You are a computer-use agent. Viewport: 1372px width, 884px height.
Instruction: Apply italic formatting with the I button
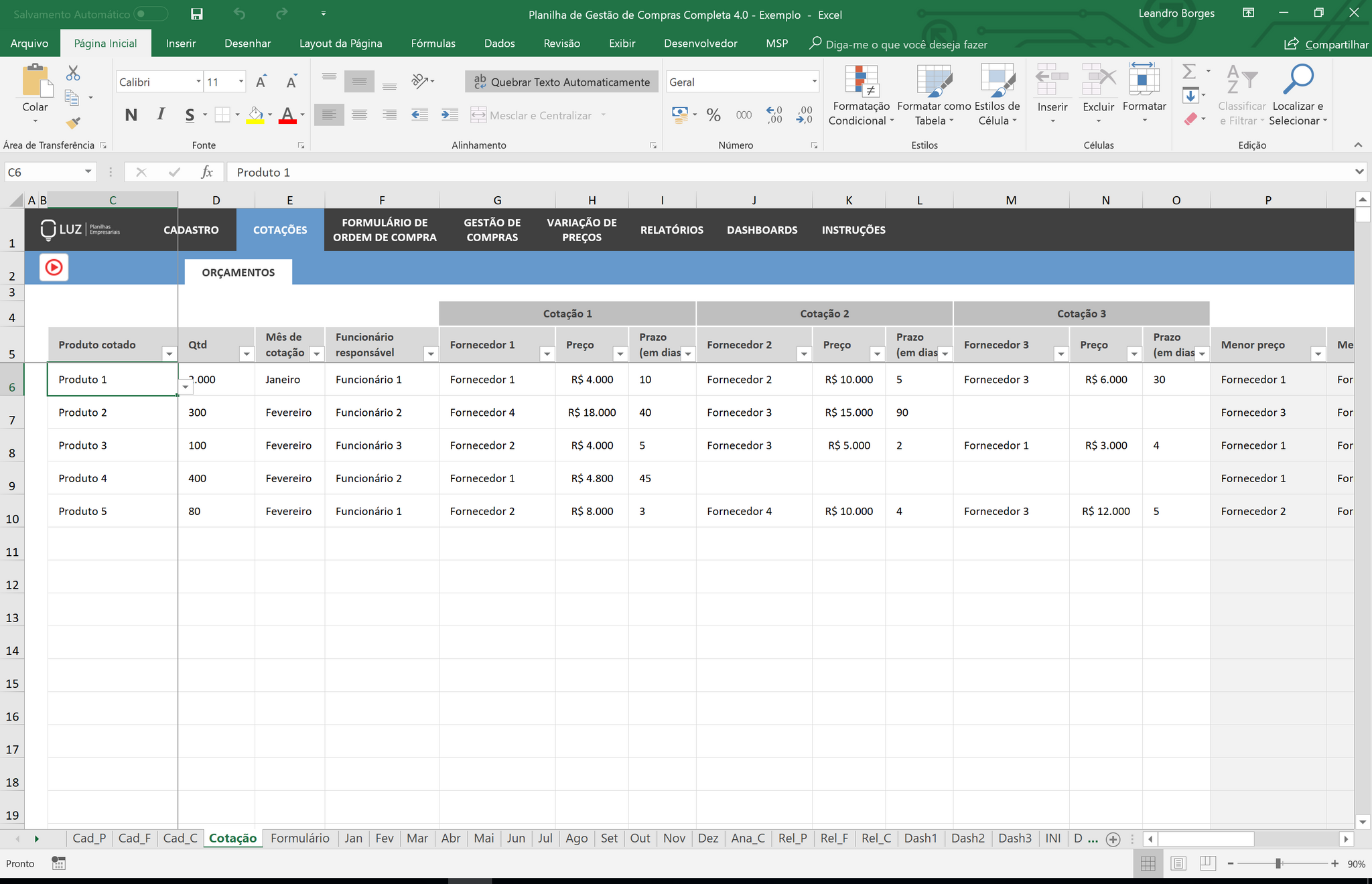[160, 115]
